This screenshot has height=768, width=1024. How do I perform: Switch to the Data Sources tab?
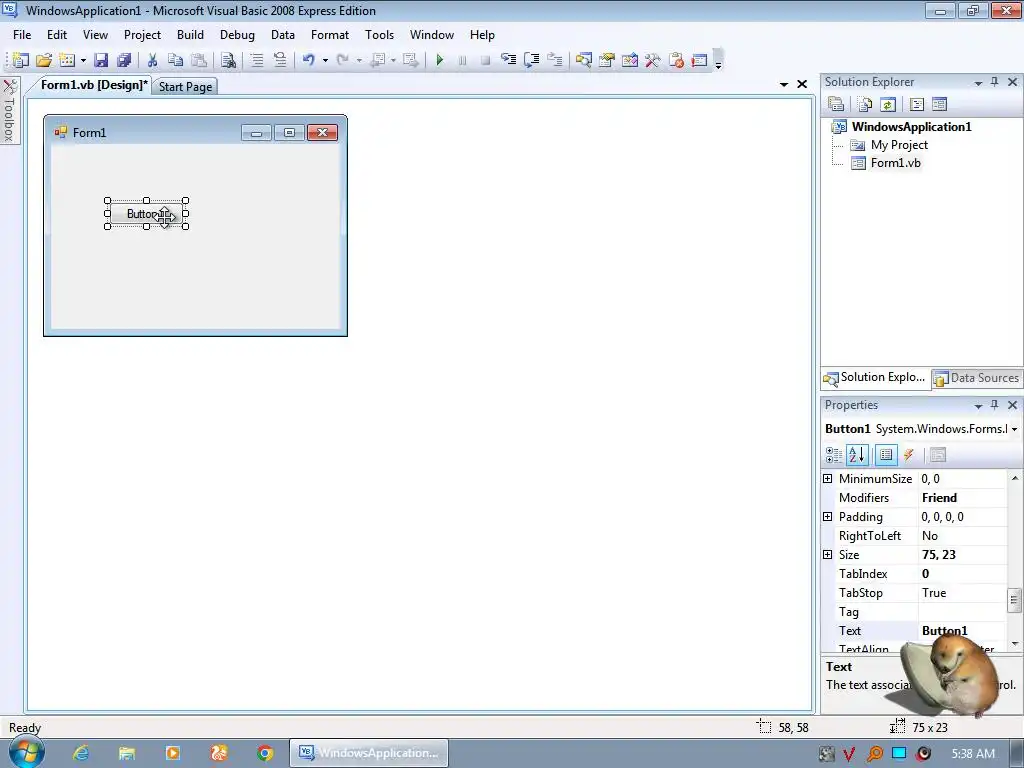click(977, 377)
